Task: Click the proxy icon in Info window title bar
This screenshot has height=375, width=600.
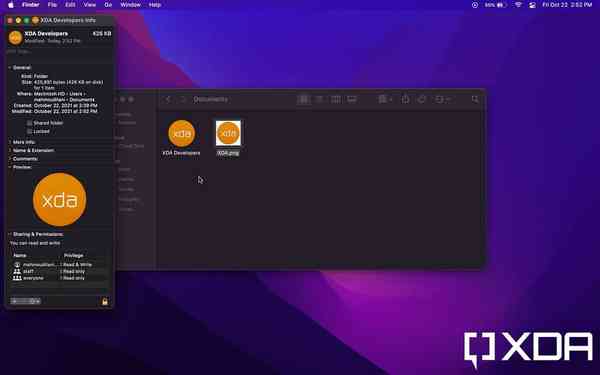Action: tap(35, 20)
